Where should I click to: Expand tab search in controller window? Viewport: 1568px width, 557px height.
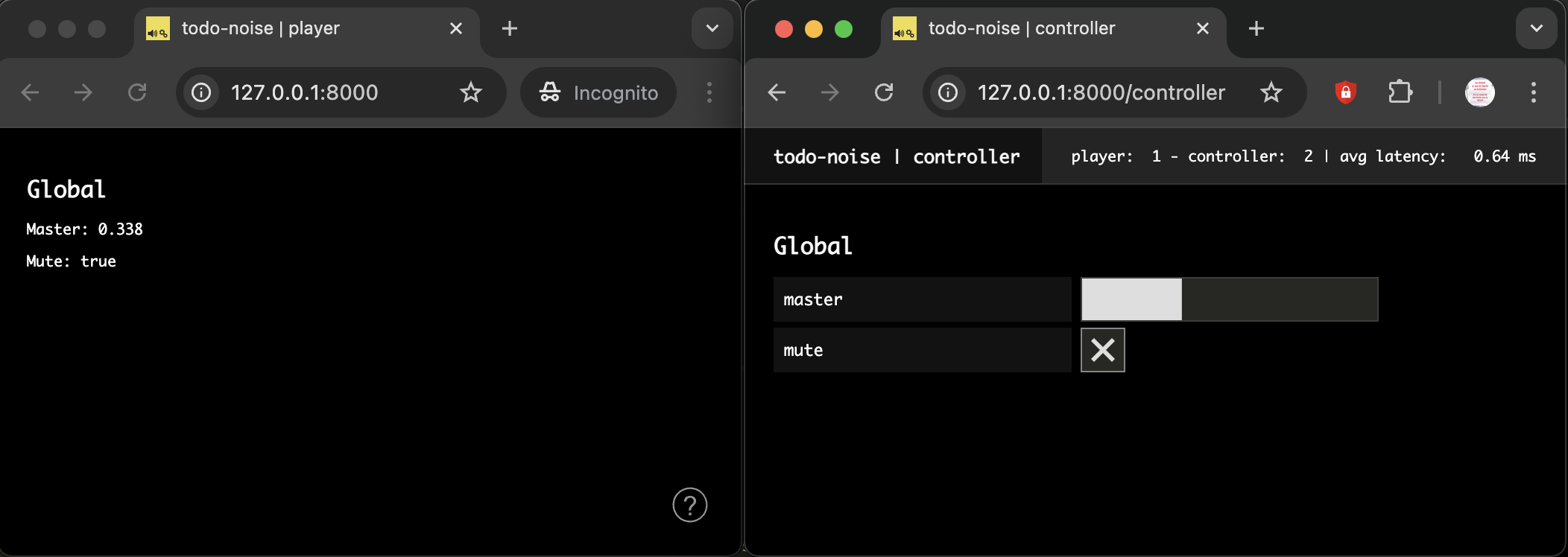[1536, 28]
